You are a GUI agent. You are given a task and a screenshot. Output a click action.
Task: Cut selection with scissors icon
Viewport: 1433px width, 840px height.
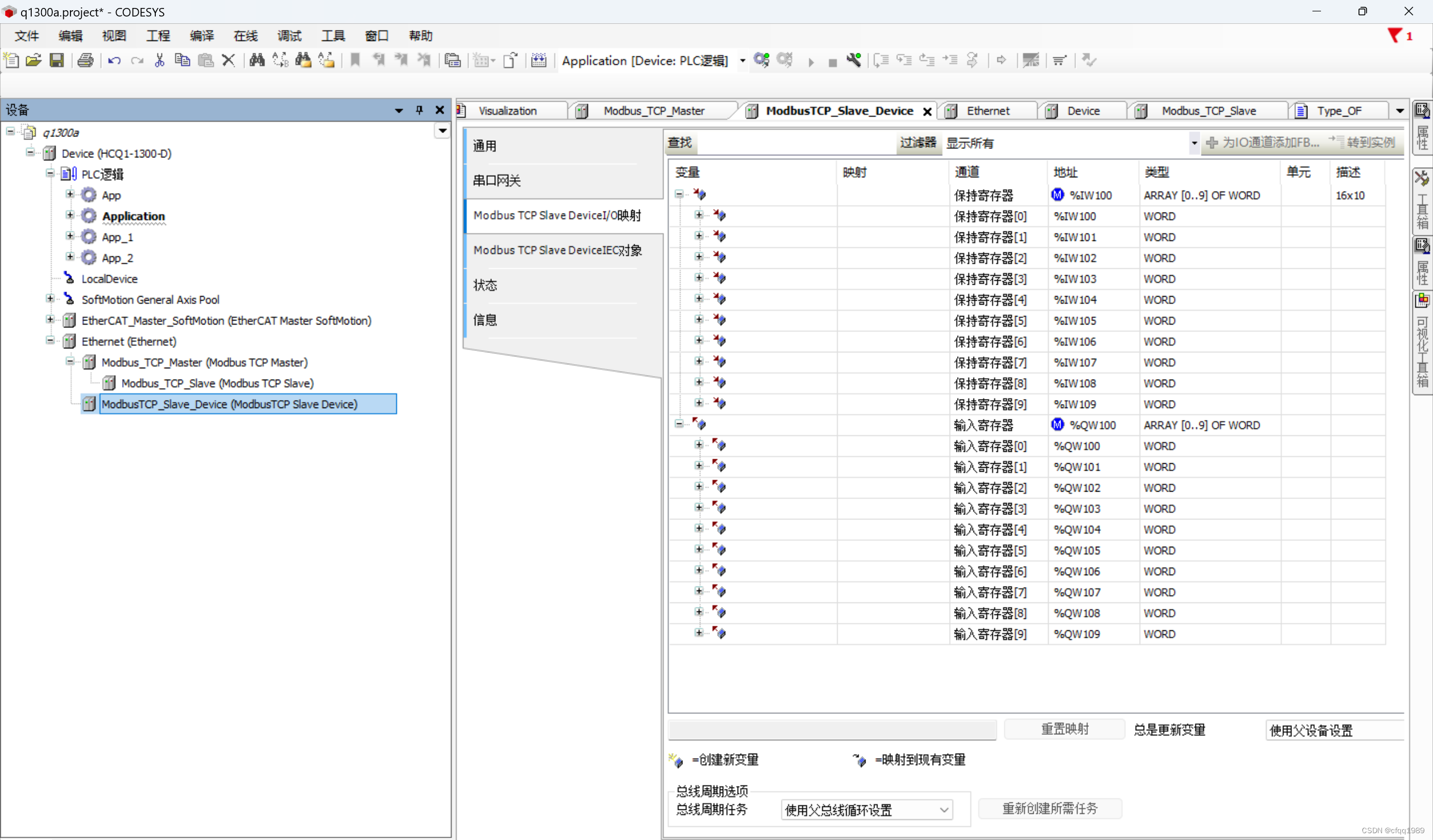click(x=160, y=60)
